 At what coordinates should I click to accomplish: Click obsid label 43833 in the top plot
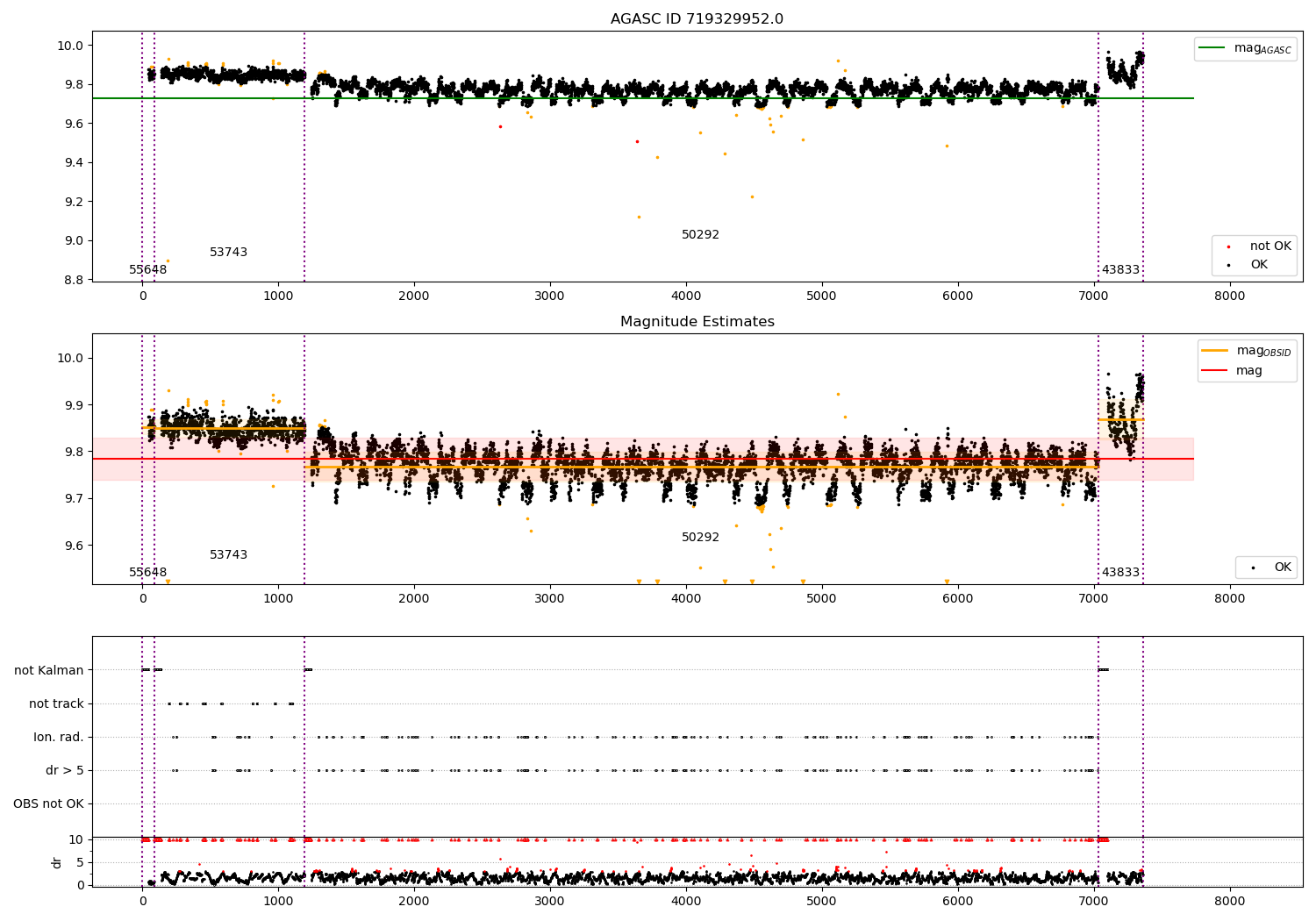coord(1120,270)
